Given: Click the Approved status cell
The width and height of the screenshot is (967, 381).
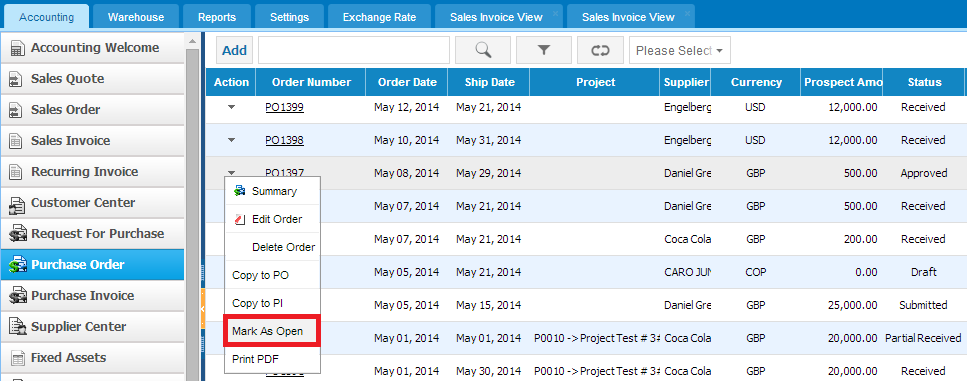Looking at the screenshot, I should coord(923,173).
